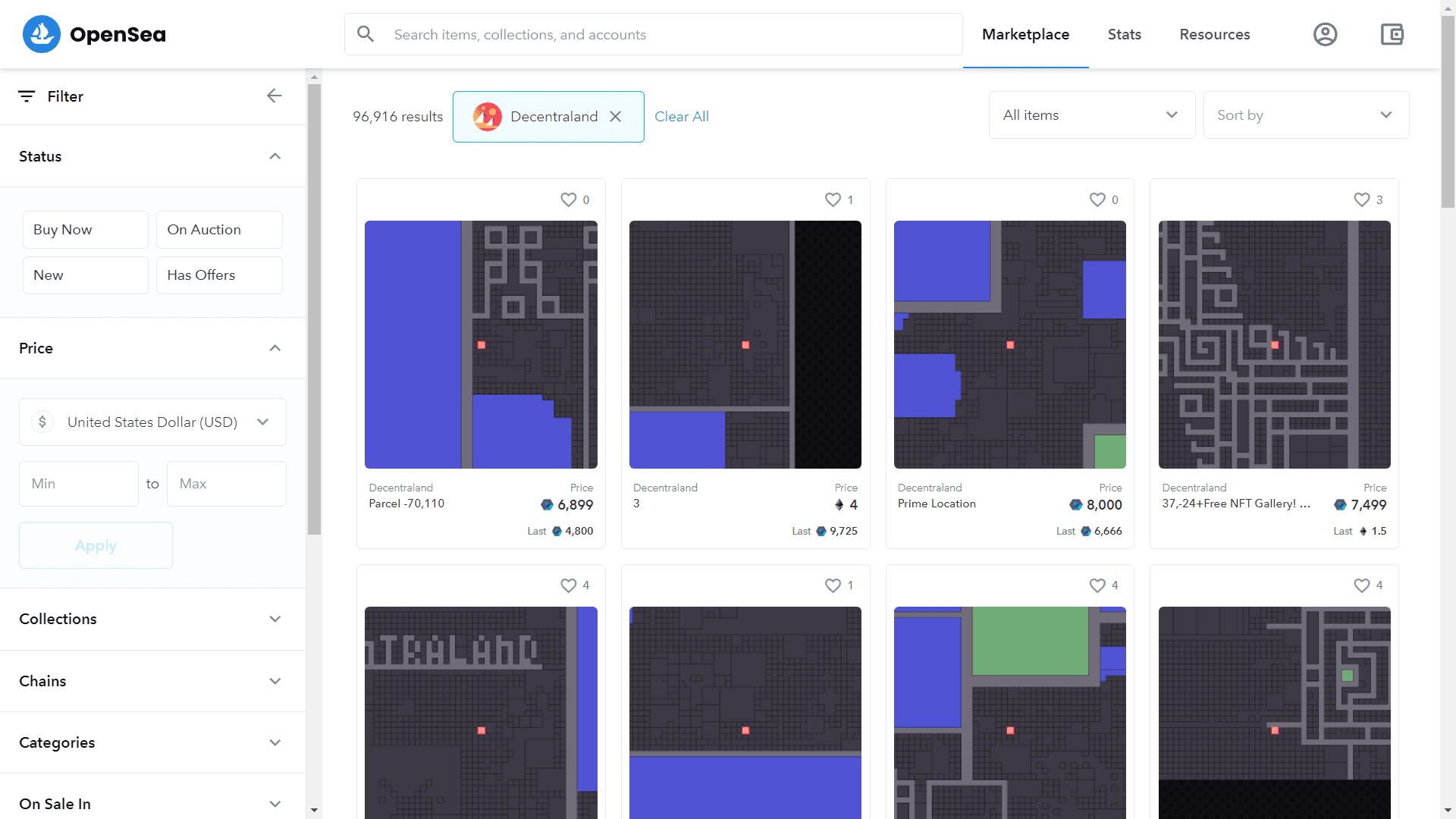Open the account profile icon
The width and height of the screenshot is (1456, 819).
[x=1325, y=34]
